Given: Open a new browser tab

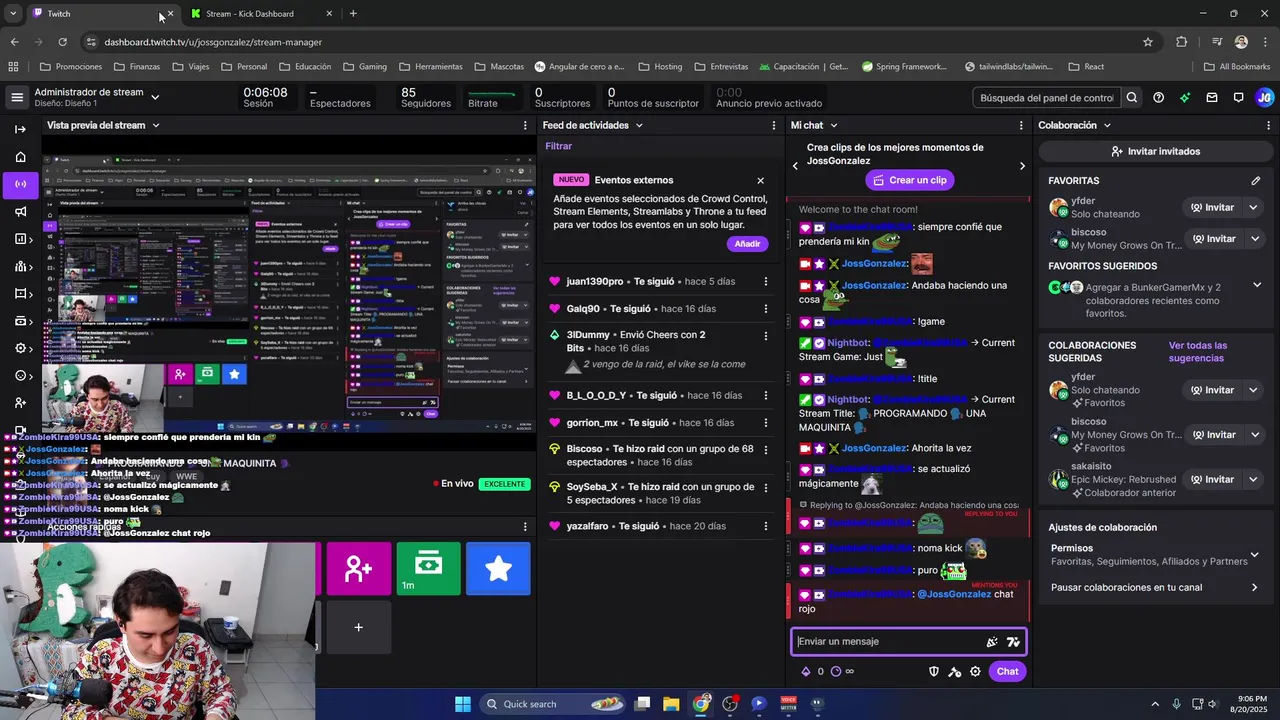Looking at the screenshot, I should [x=353, y=14].
